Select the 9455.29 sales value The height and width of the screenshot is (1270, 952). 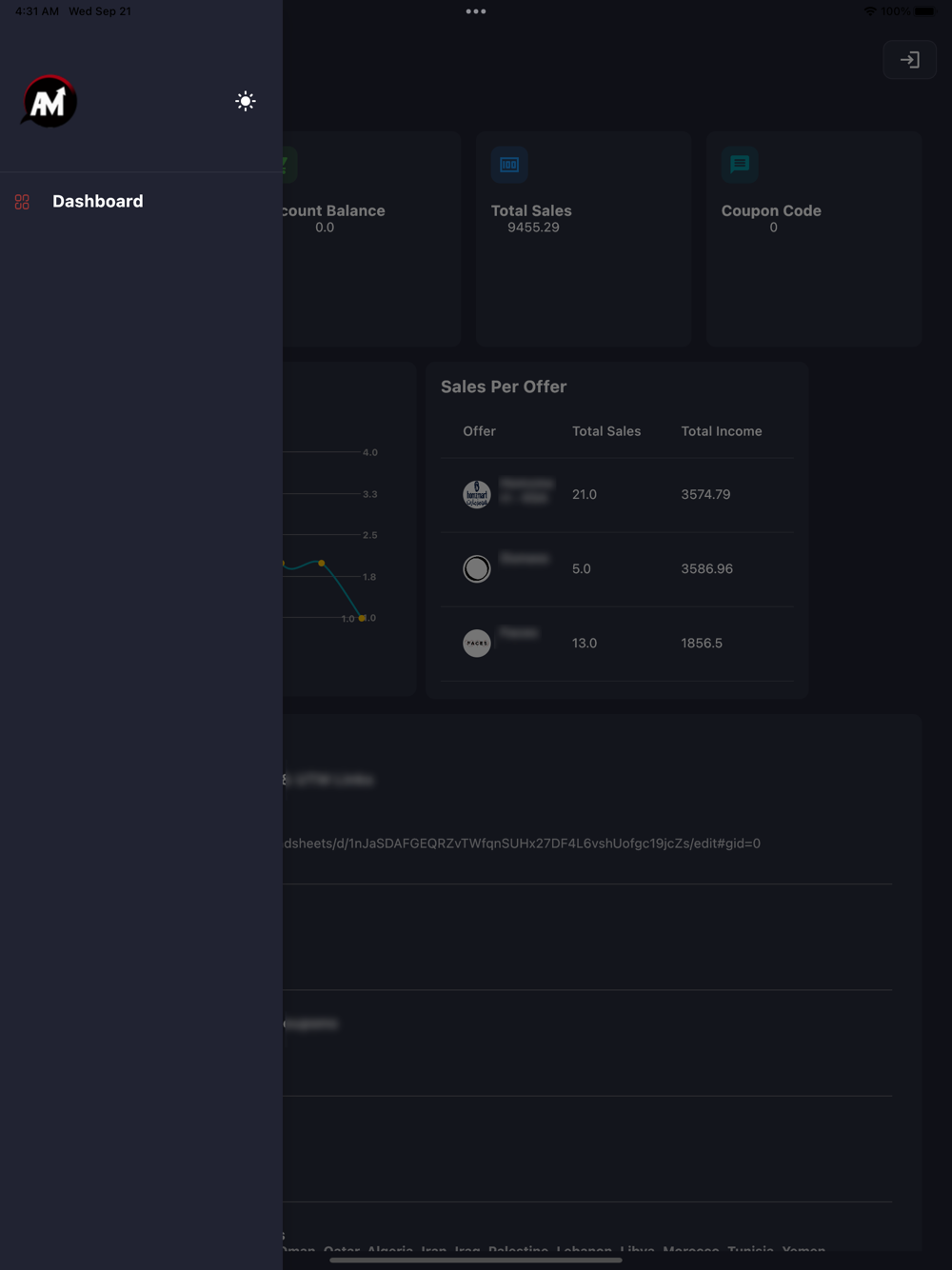pyautogui.click(x=533, y=228)
